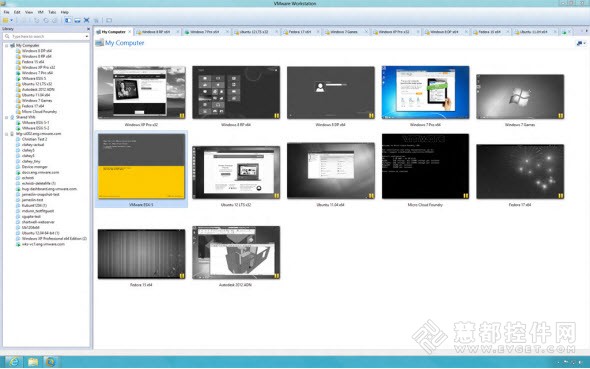Collapse the Shared VMs tree node
The width and height of the screenshot is (590, 369).
[x=6, y=117]
